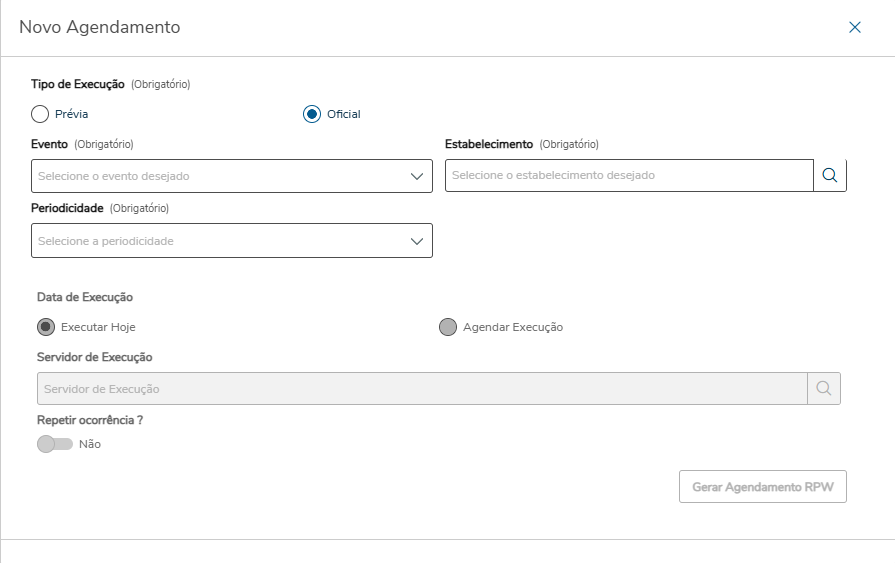
Task: Choose the Executar Hoje option
Action: tap(46, 327)
